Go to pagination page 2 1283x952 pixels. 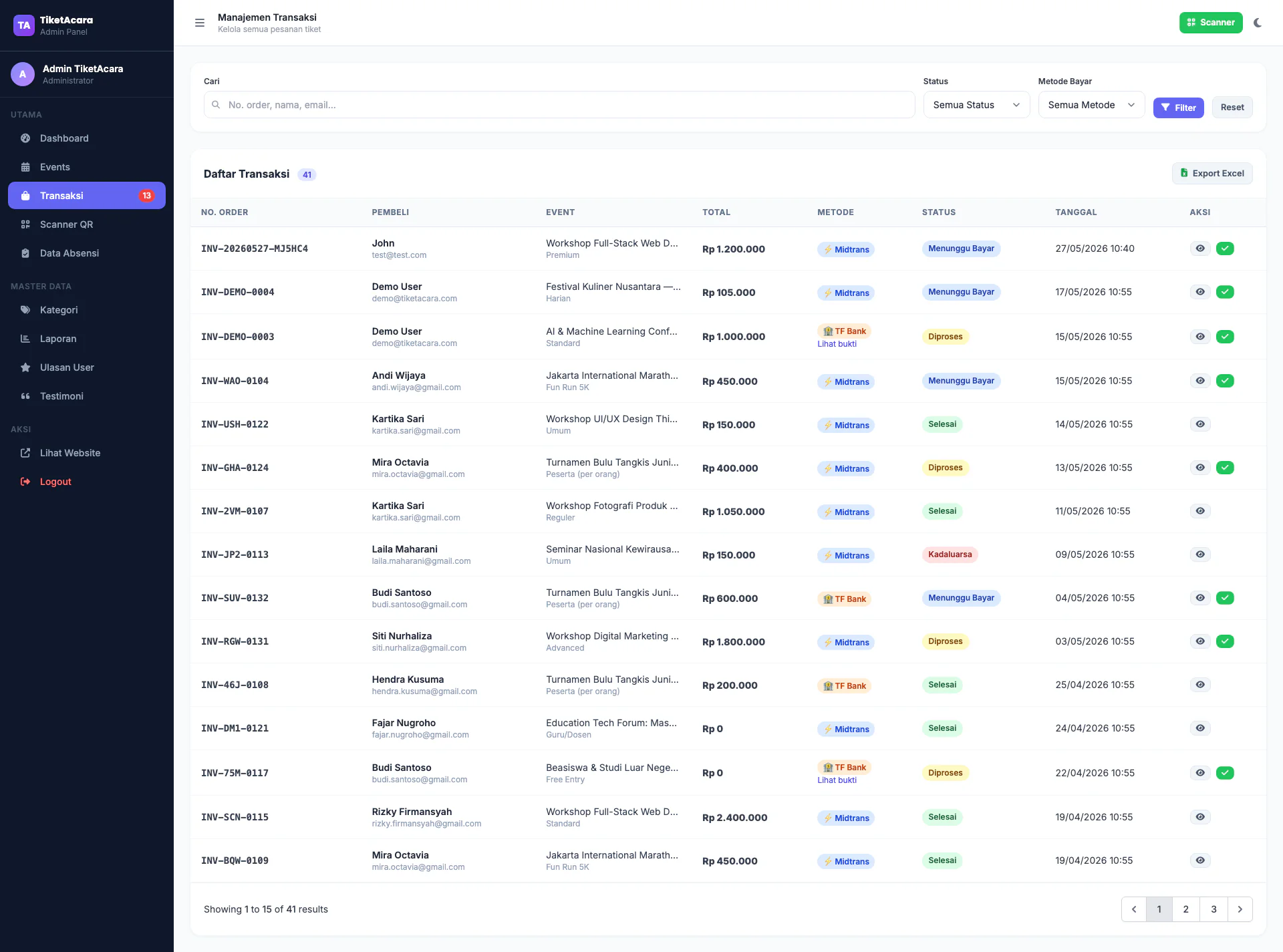tap(1186, 909)
